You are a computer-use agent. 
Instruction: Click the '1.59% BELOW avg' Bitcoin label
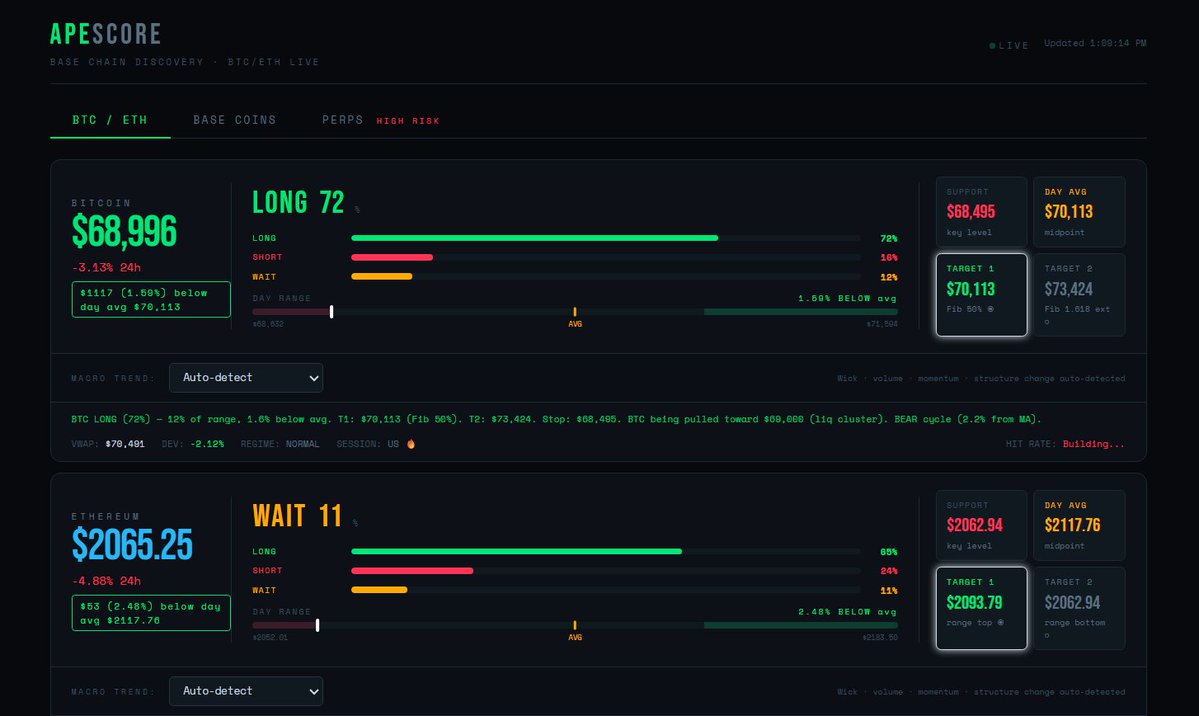(x=847, y=298)
